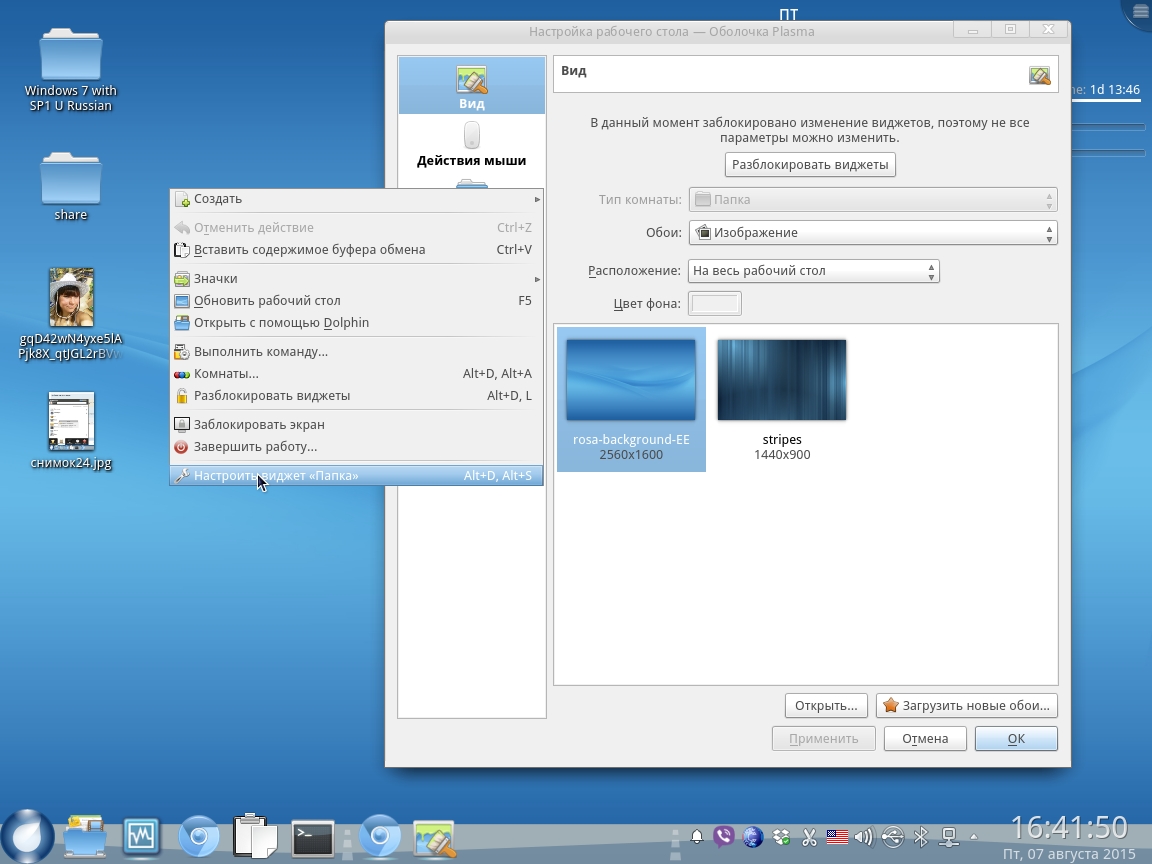Expand the Создать submenu
1152x864 pixels.
point(356,199)
